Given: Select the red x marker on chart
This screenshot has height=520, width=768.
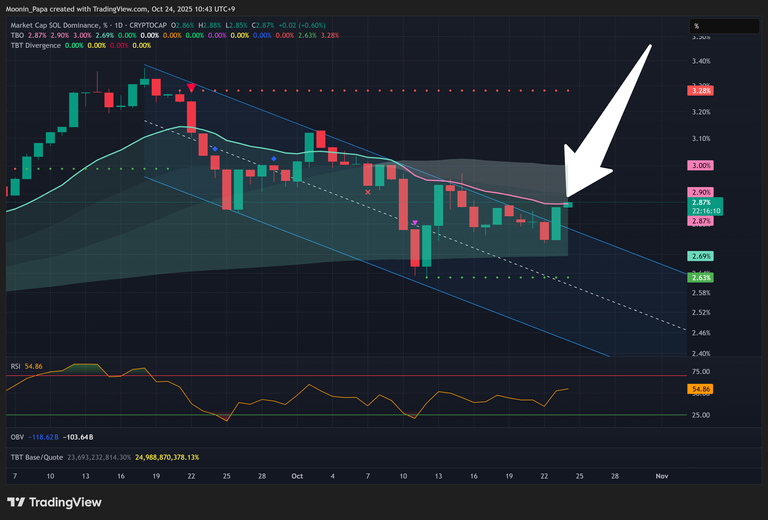Looking at the screenshot, I should tap(368, 191).
